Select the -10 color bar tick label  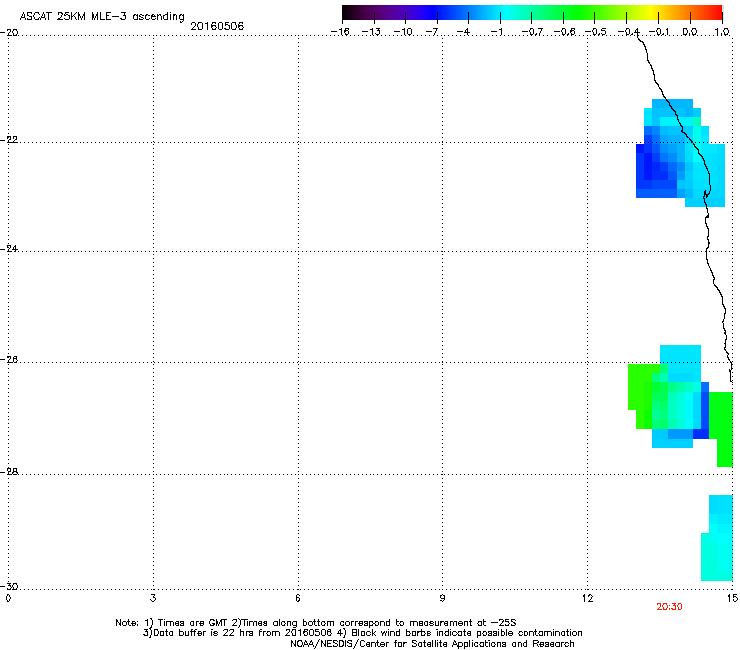point(403,32)
